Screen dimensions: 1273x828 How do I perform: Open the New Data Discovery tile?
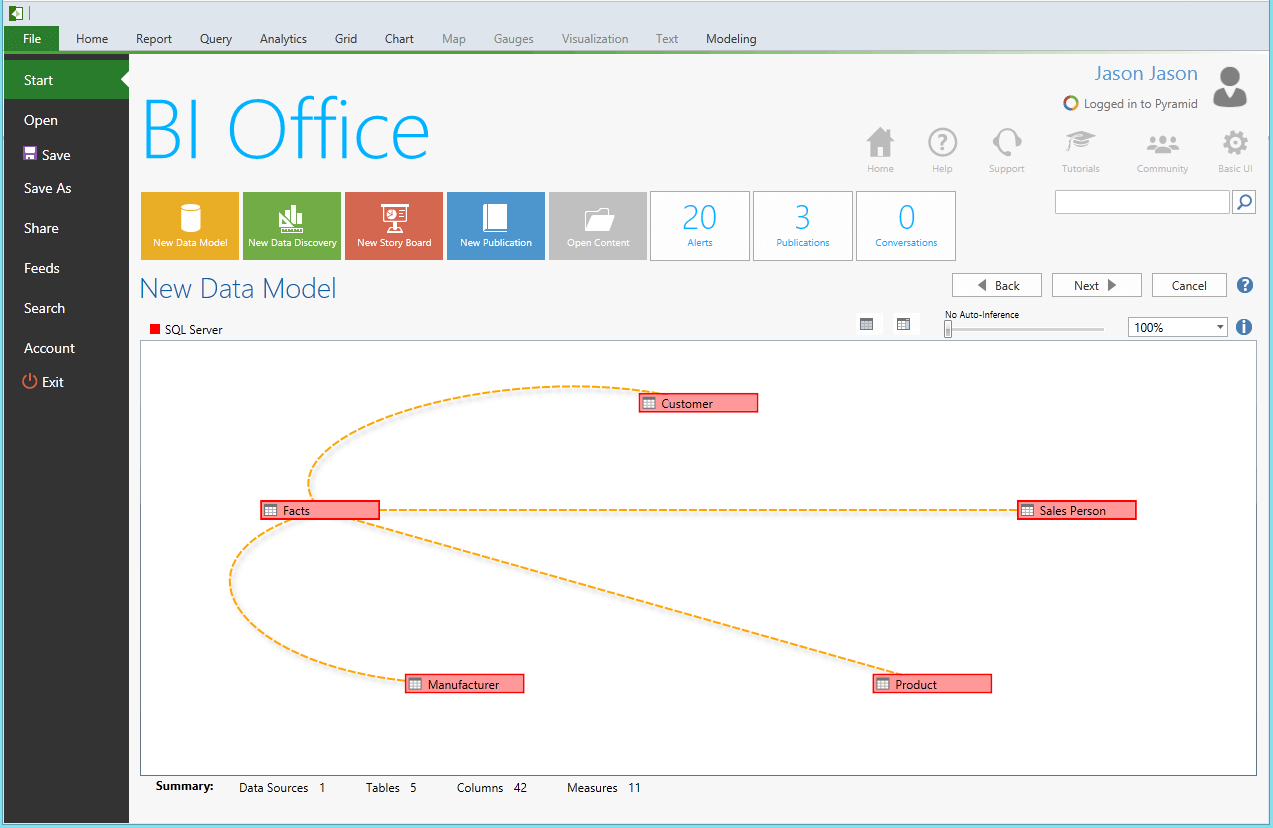[292, 226]
